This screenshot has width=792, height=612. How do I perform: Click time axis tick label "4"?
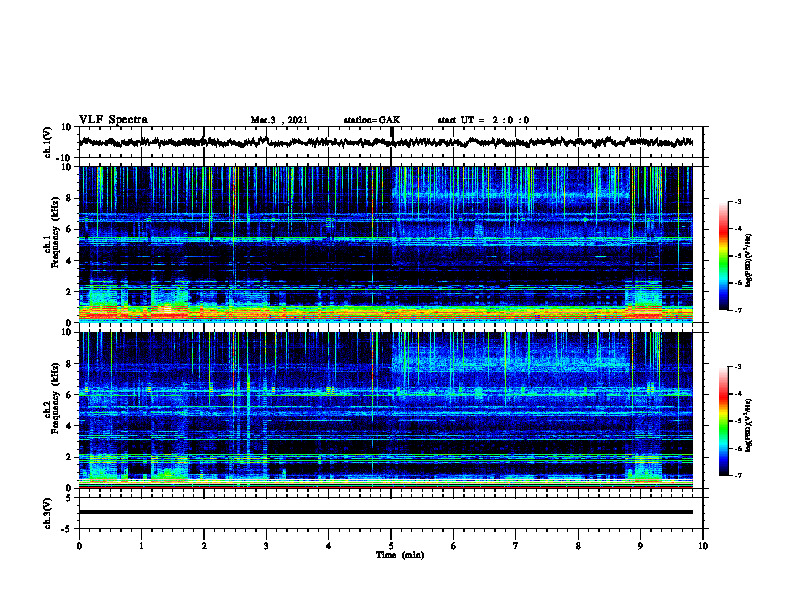tap(329, 546)
